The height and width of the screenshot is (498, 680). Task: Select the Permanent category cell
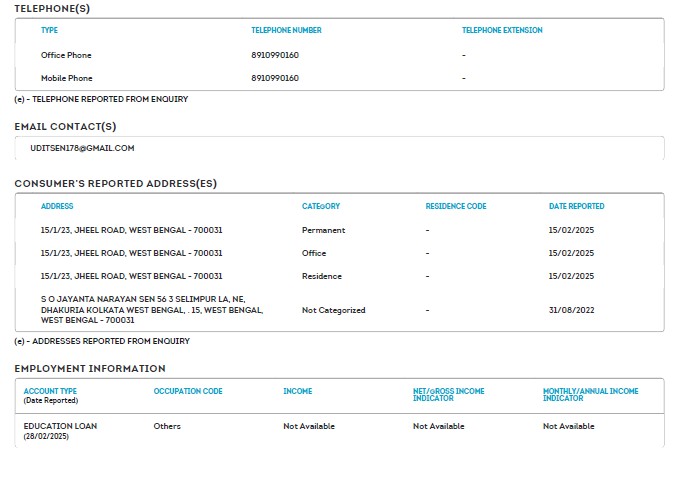(323, 230)
